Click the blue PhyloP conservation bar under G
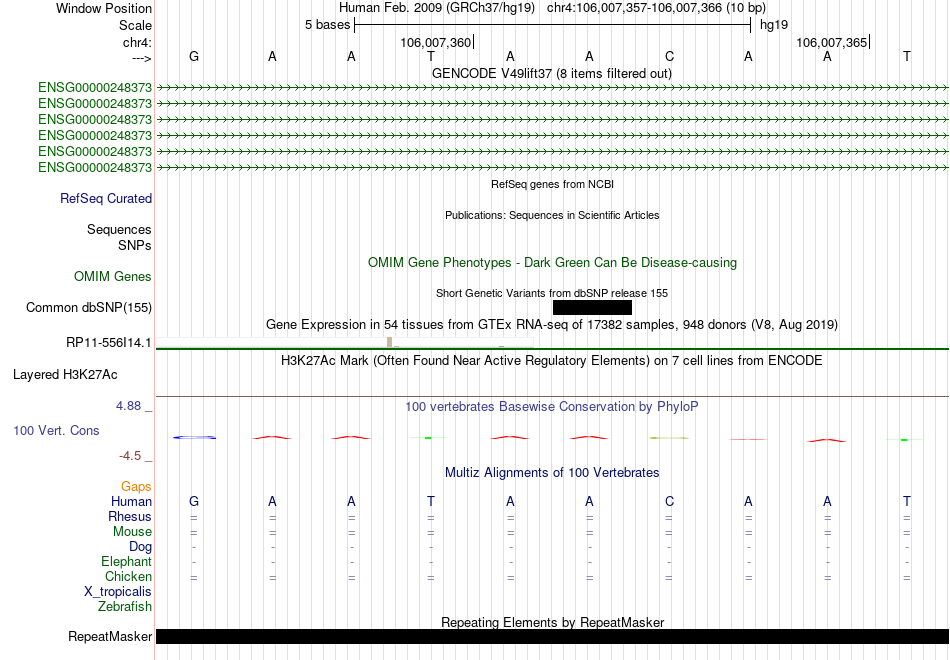Viewport: 950px width, 660px height. coord(194,438)
